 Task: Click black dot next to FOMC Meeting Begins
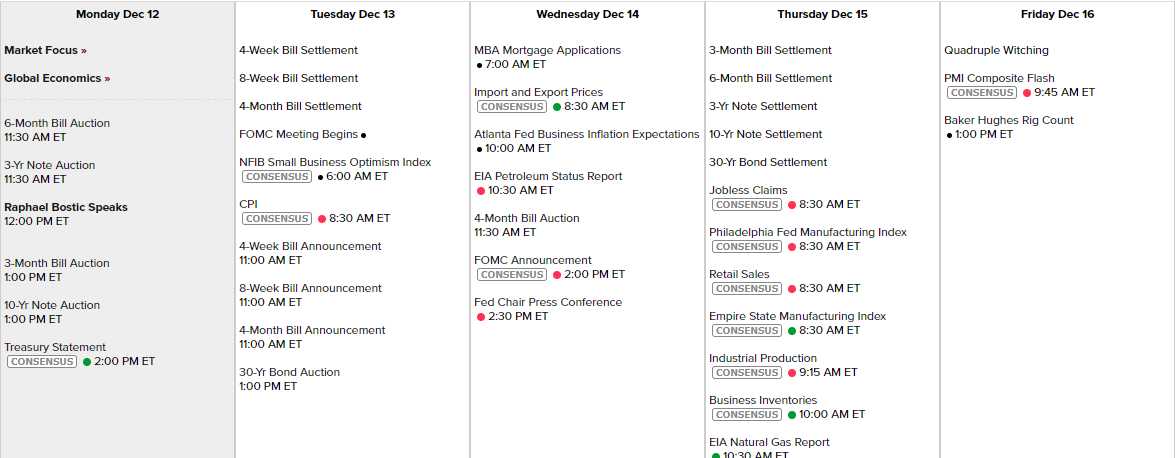pyautogui.click(x=363, y=135)
